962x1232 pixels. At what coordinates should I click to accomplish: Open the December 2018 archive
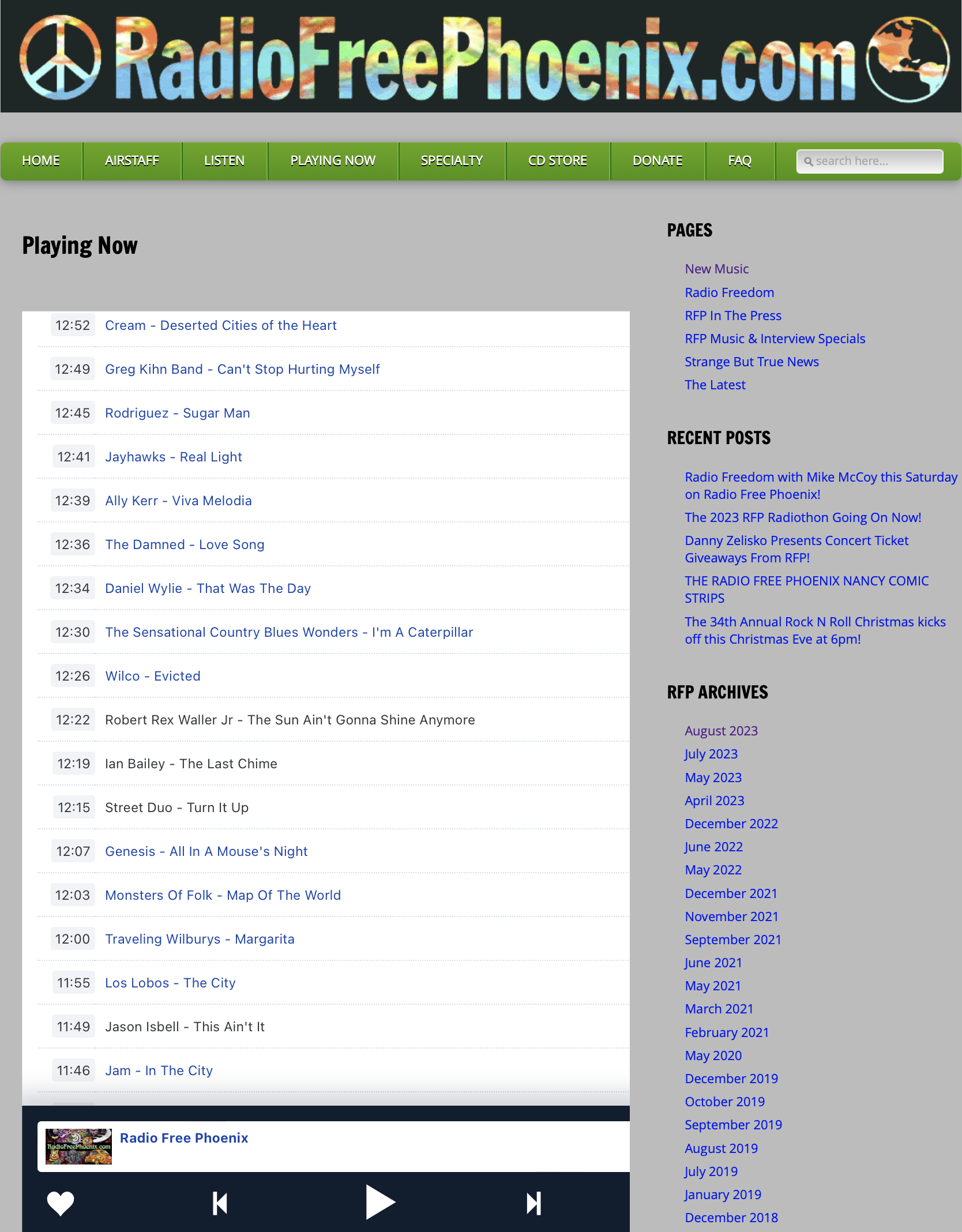tap(731, 1218)
